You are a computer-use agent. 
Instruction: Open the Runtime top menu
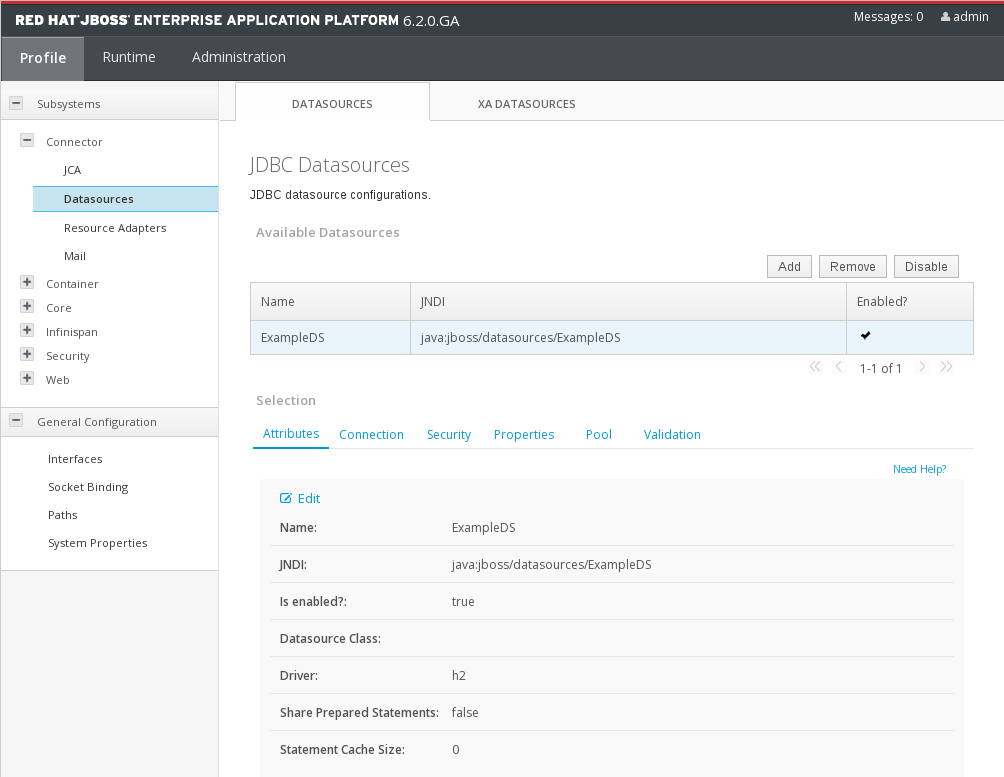129,57
